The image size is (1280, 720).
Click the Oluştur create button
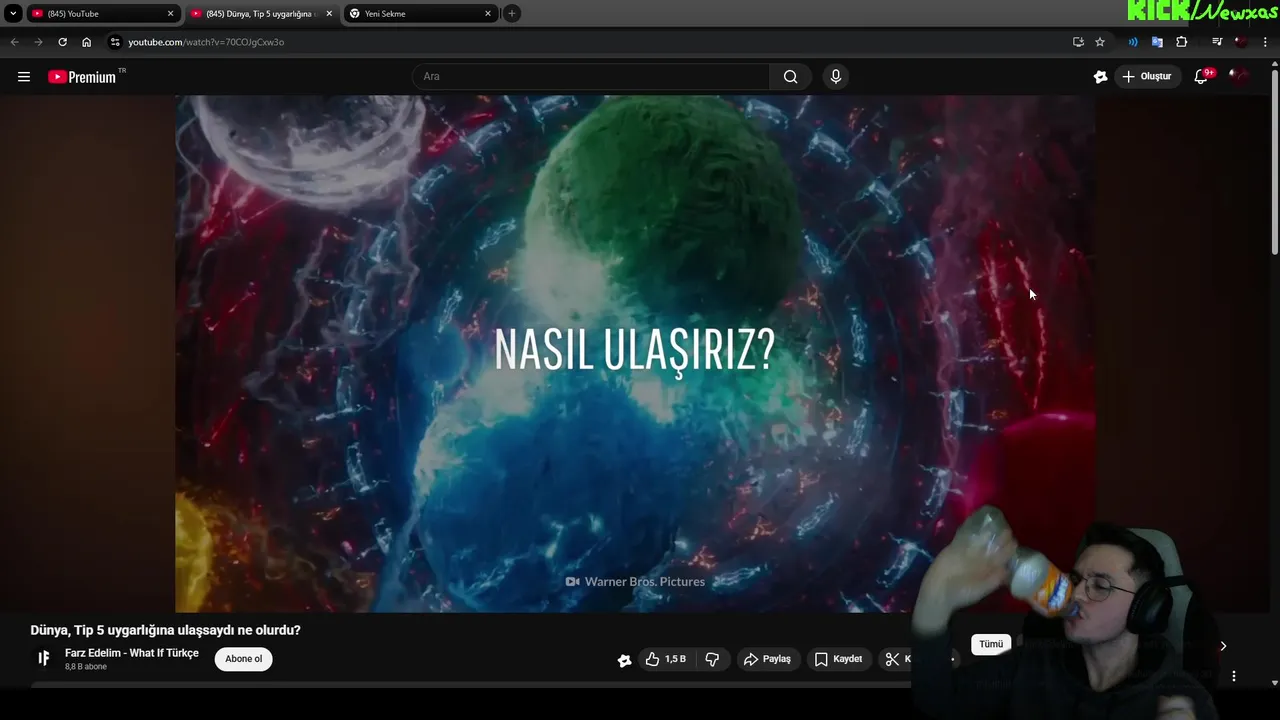[x=1148, y=77]
